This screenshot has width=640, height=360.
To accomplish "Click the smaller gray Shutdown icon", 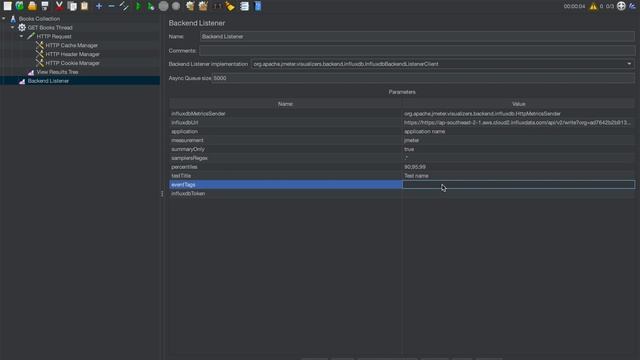I will coord(176,6).
